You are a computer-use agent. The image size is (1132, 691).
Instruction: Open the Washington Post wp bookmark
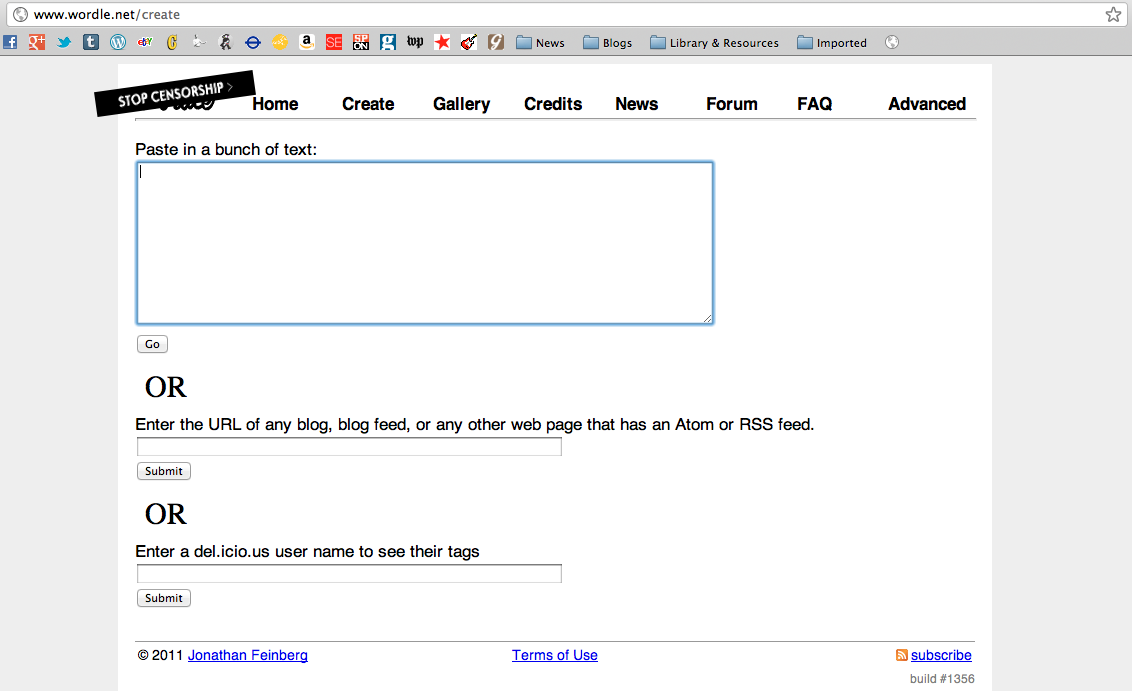pyautogui.click(x=415, y=43)
